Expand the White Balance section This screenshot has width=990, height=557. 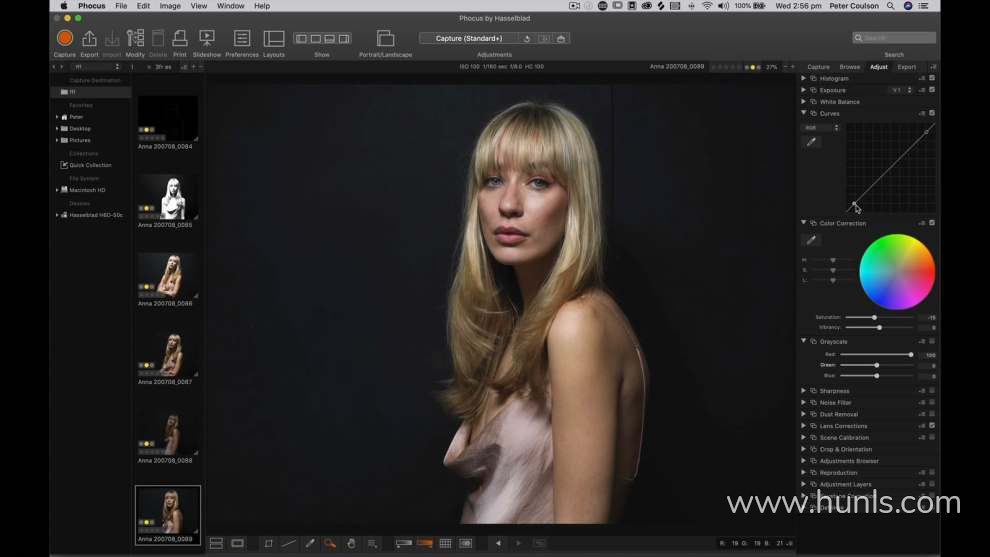[x=804, y=101]
